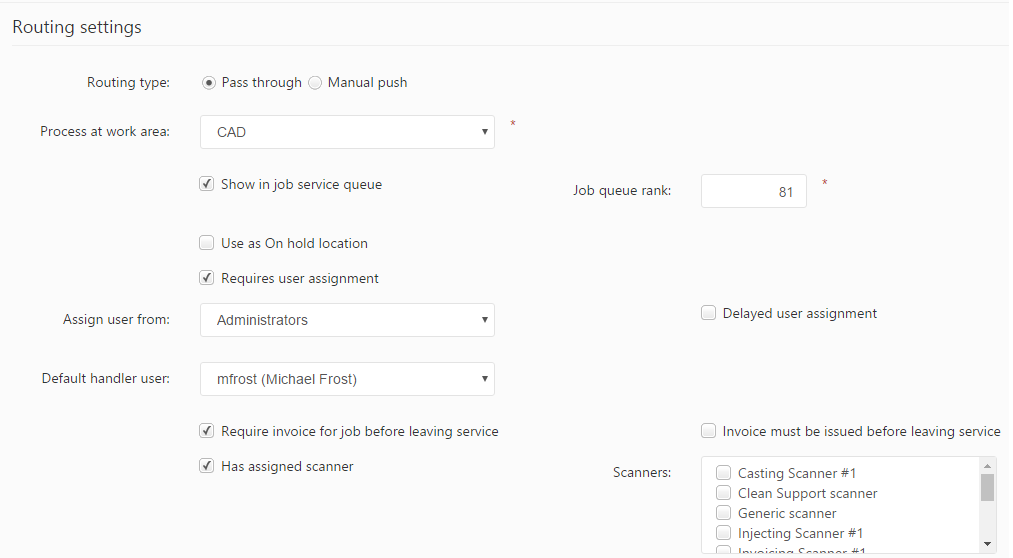Open the Process at work area dropdown
This screenshot has width=1013, height=558.
[347, 132]
